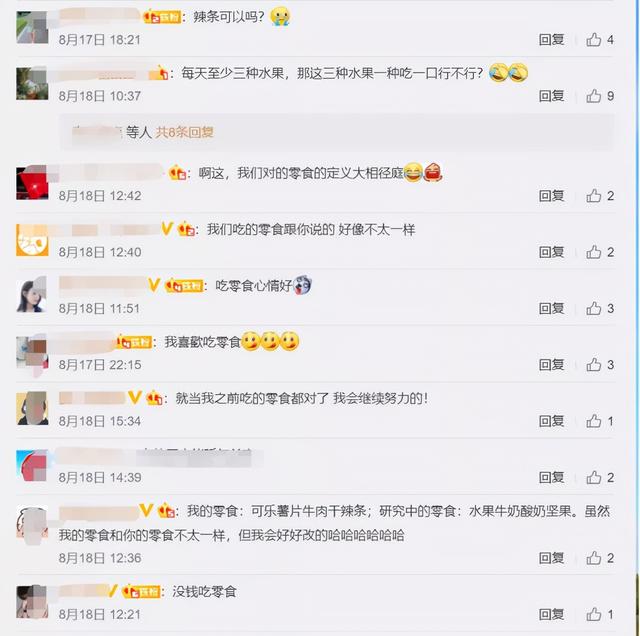Like the 辣条可以吗 comment

[x=599, y=40]
